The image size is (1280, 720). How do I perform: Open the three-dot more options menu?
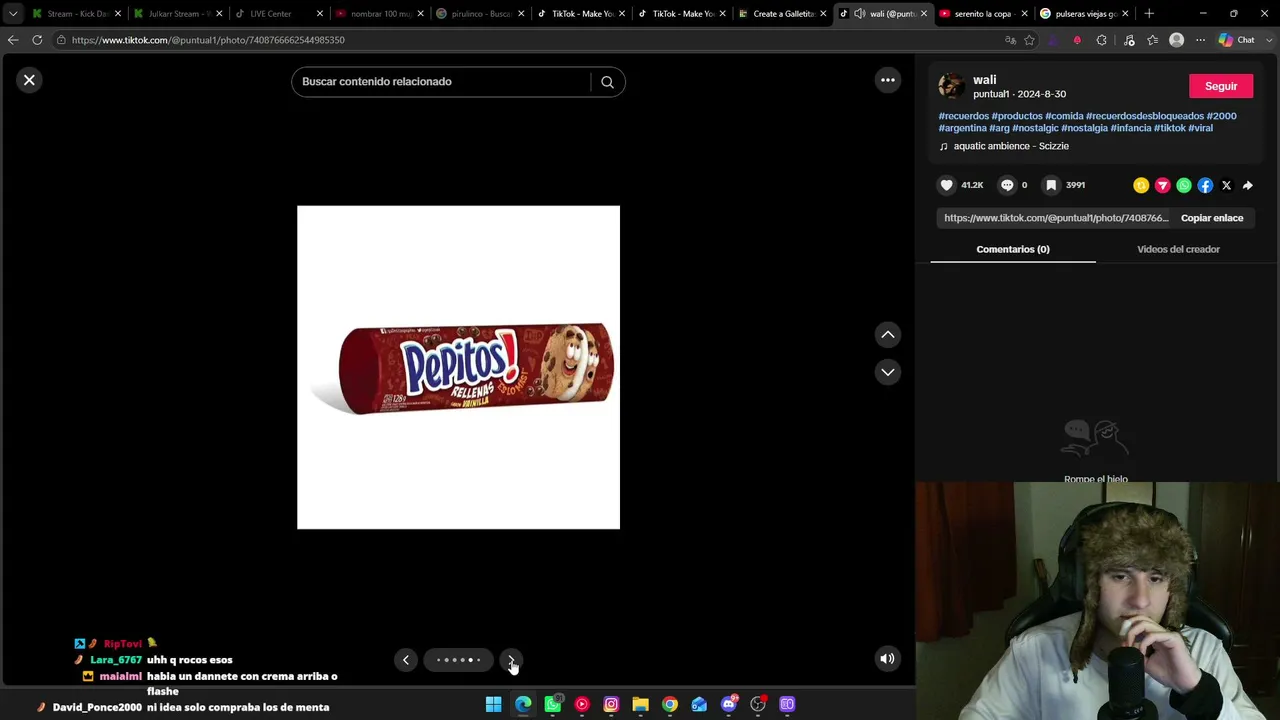[887, 80]
